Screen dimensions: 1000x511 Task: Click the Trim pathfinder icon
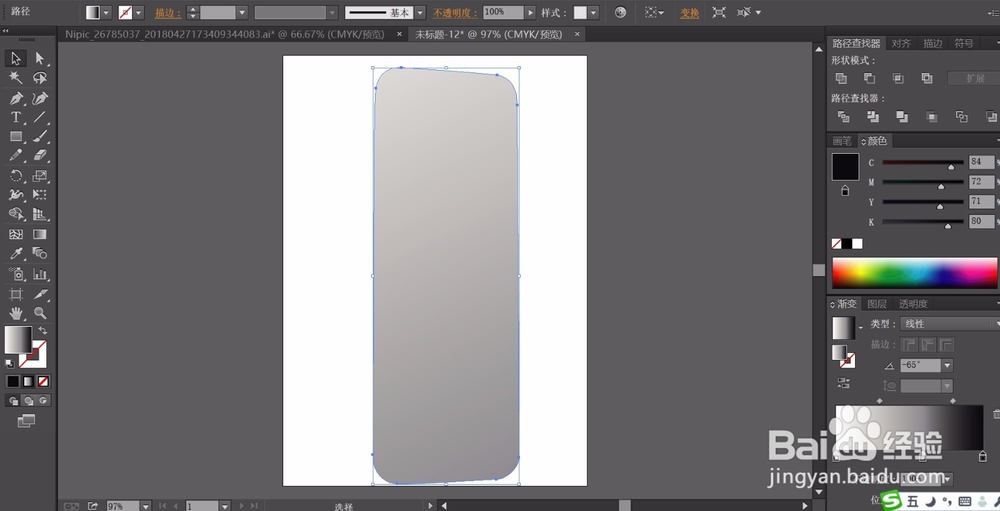(872, 117)
